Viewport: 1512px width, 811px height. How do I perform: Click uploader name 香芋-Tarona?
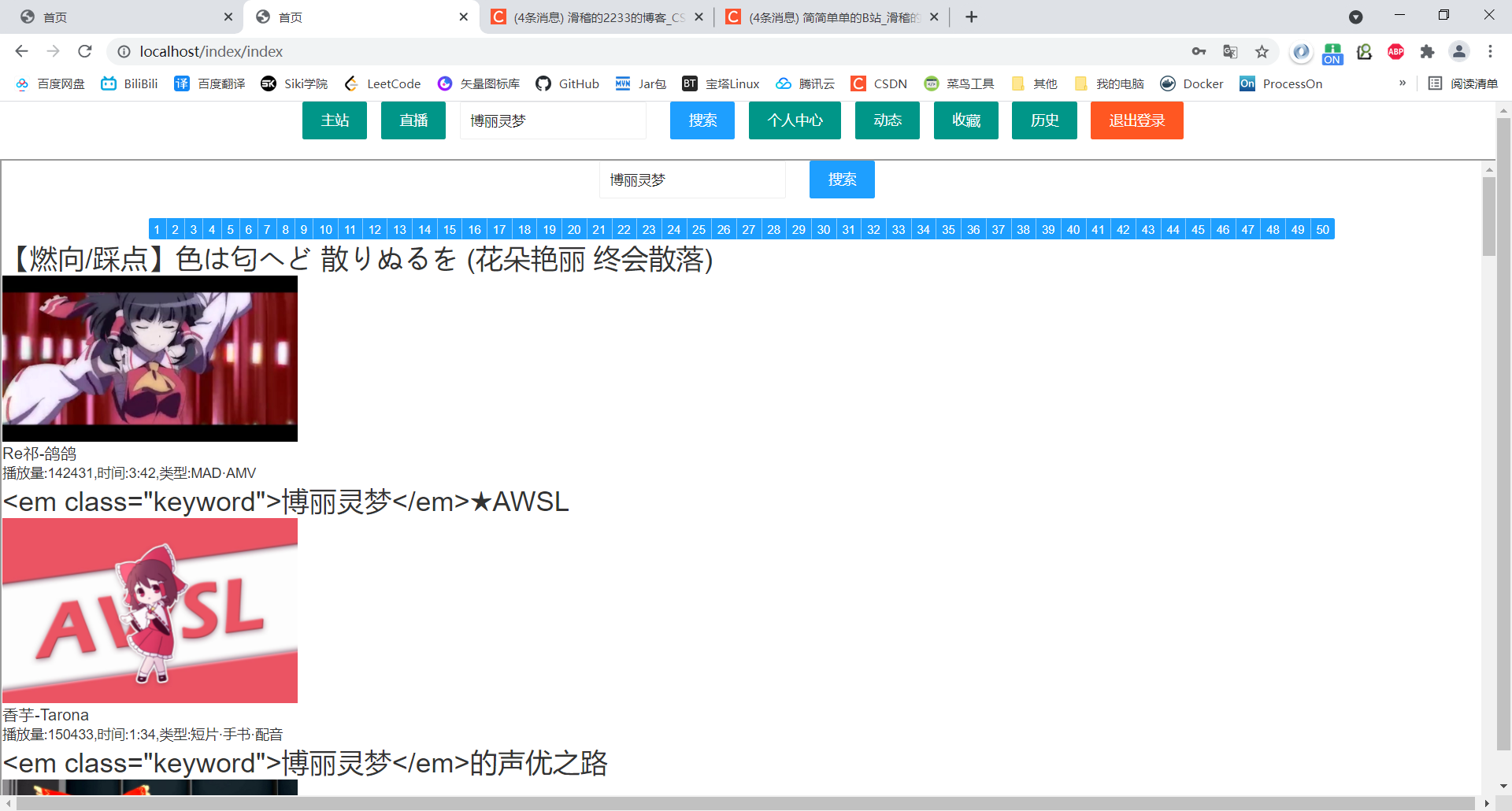(46, 715)
